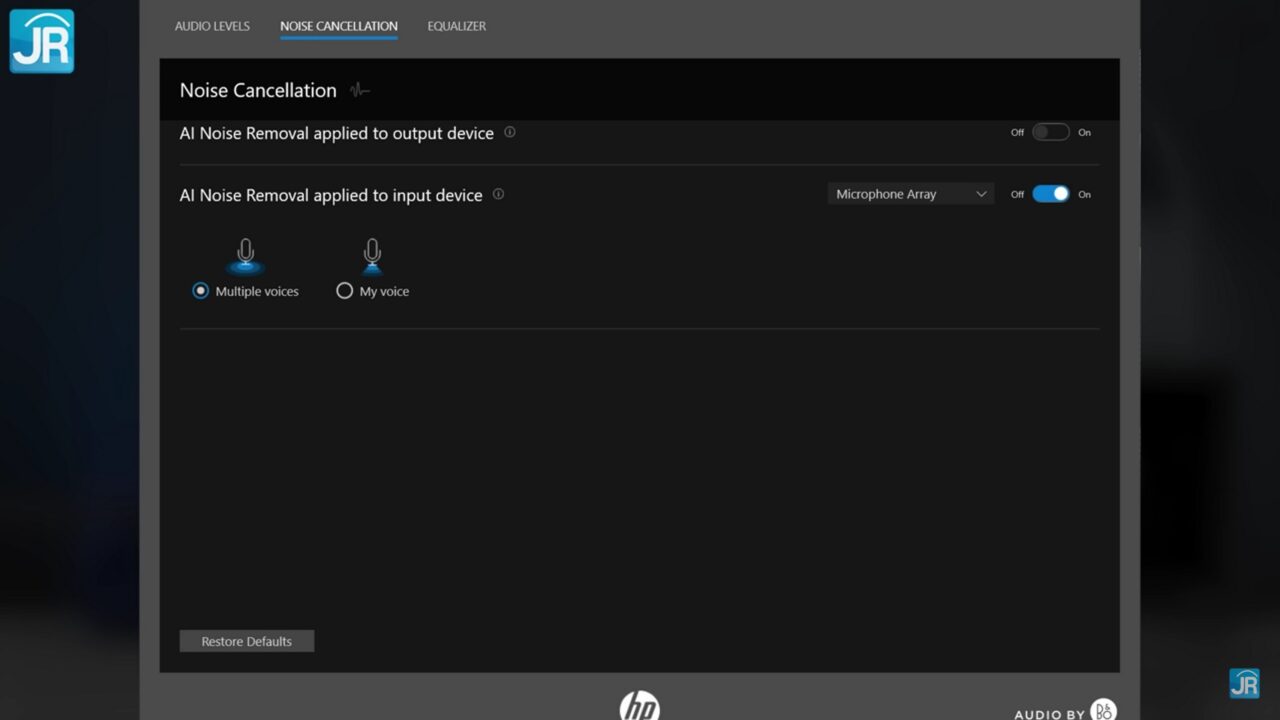Click the "On" label of input device toggle

(x=1084, y=195)
